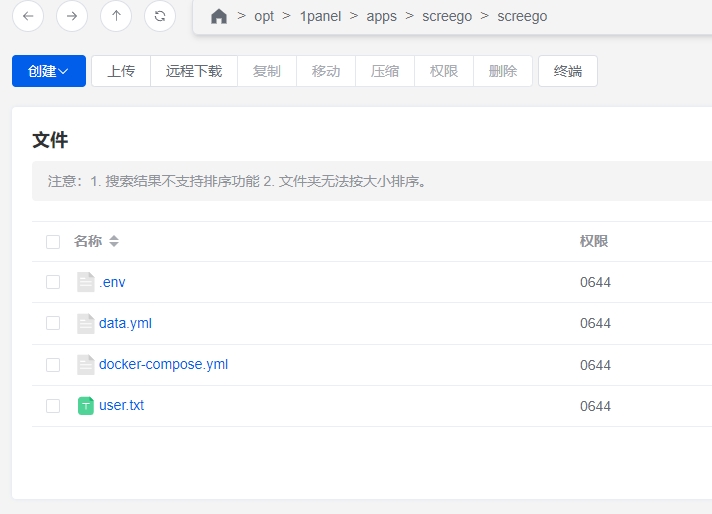Click the 复制 copy button
This screenshot has width=712, height=514.
pos(267,71)
